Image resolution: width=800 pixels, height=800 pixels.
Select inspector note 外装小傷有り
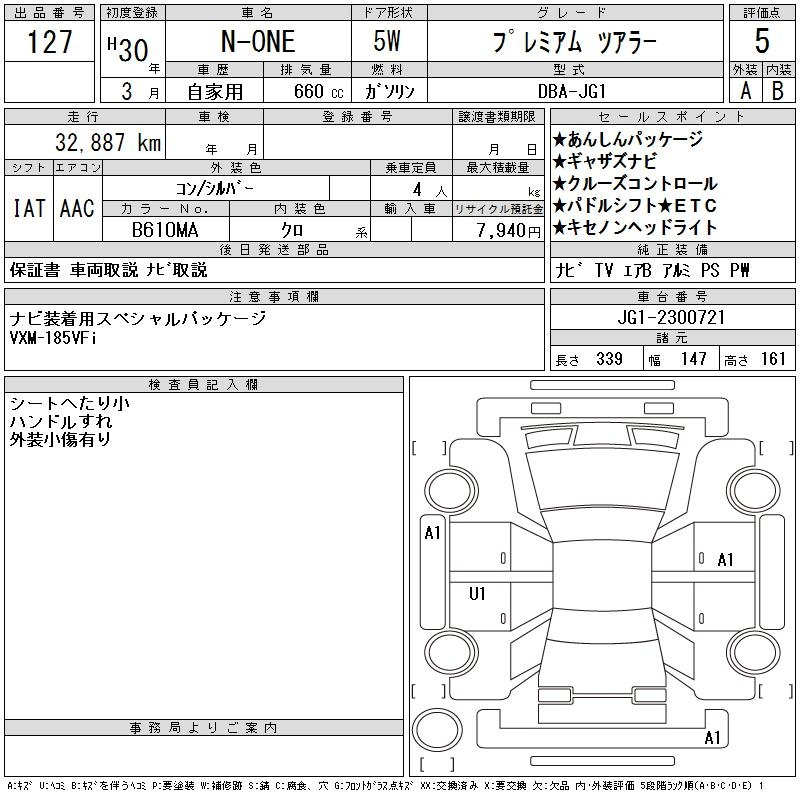[x=60, y=439]
